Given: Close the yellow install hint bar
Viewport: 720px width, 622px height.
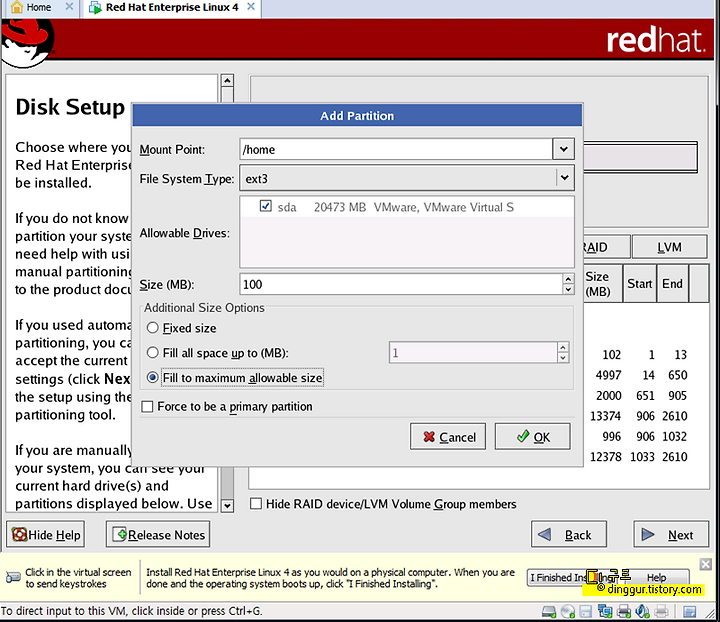Looking at the screenshot, I should (x=706, y=564).
